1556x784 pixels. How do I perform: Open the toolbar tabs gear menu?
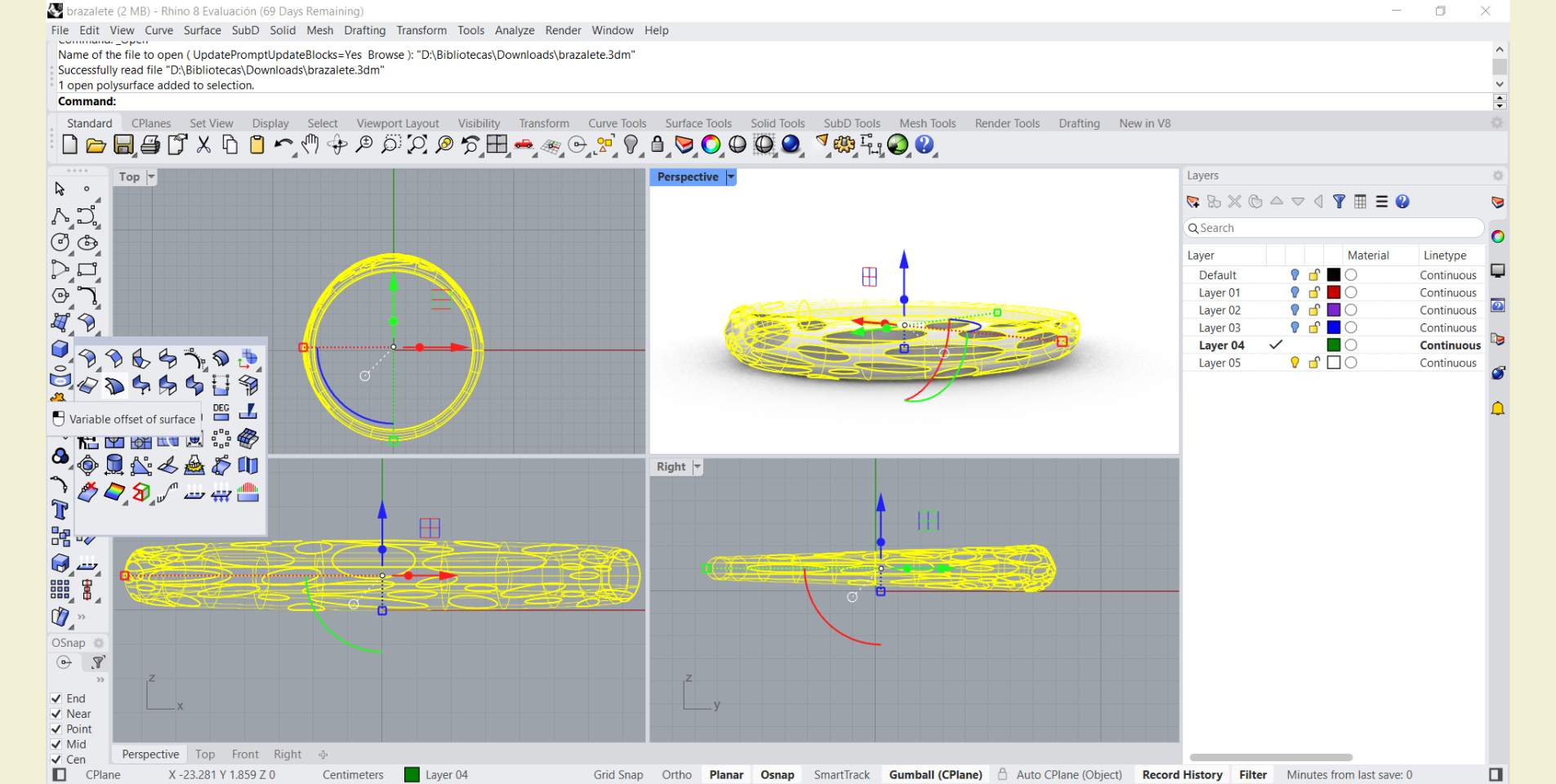[x=1497, y=122]
